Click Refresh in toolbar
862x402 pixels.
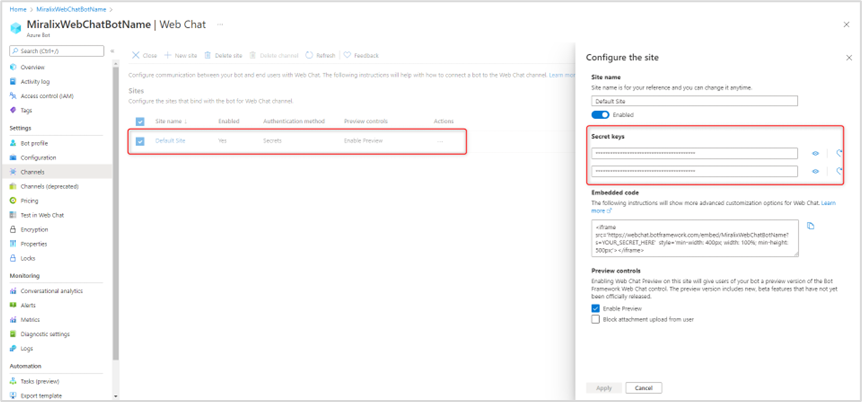(320, 56)
